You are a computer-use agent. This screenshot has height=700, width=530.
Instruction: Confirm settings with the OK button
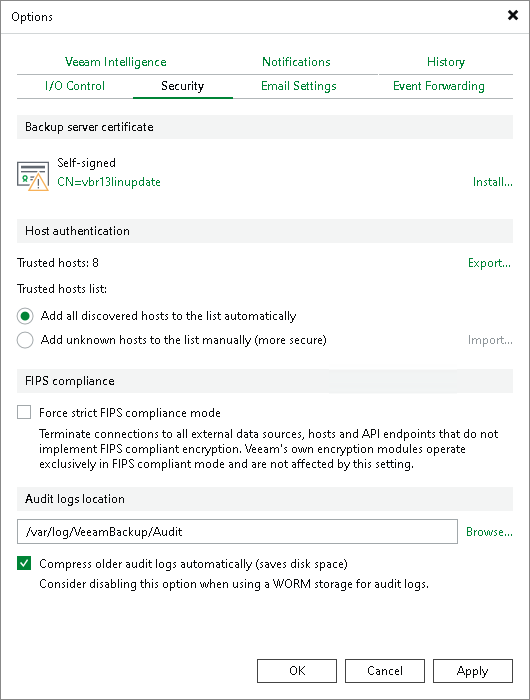297,671
